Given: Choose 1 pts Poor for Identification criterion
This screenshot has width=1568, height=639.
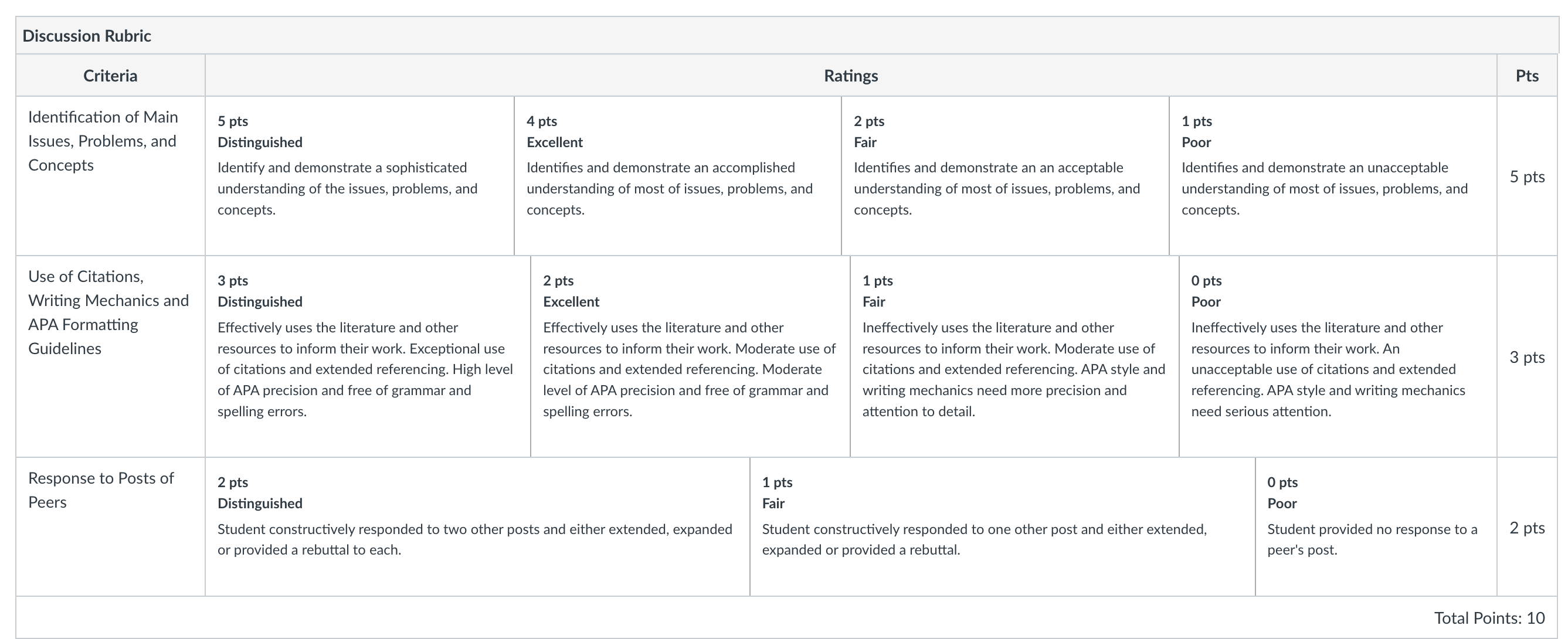Looking at the screenshot, I should [1332, 176].
